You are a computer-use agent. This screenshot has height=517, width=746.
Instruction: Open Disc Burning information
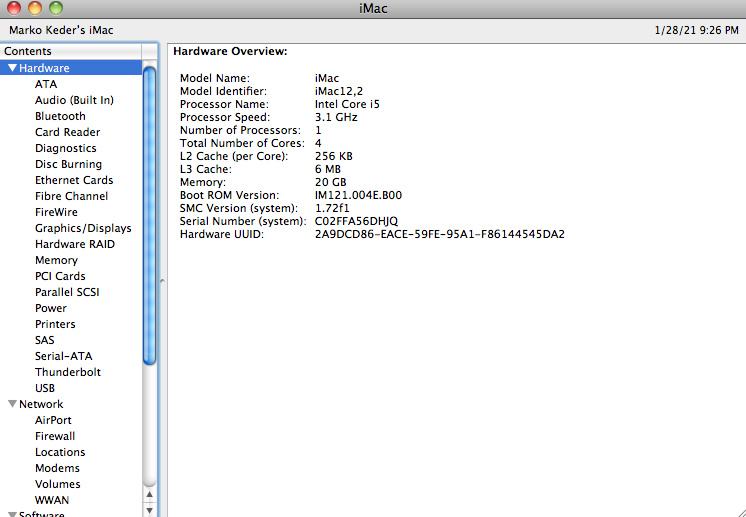click(69, 164)
